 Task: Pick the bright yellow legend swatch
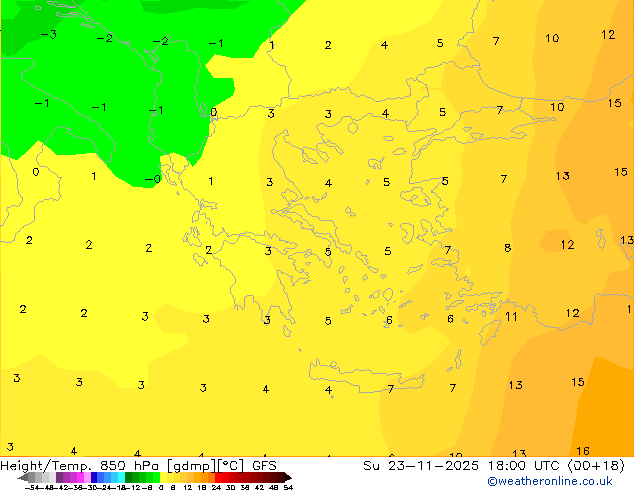164,477
